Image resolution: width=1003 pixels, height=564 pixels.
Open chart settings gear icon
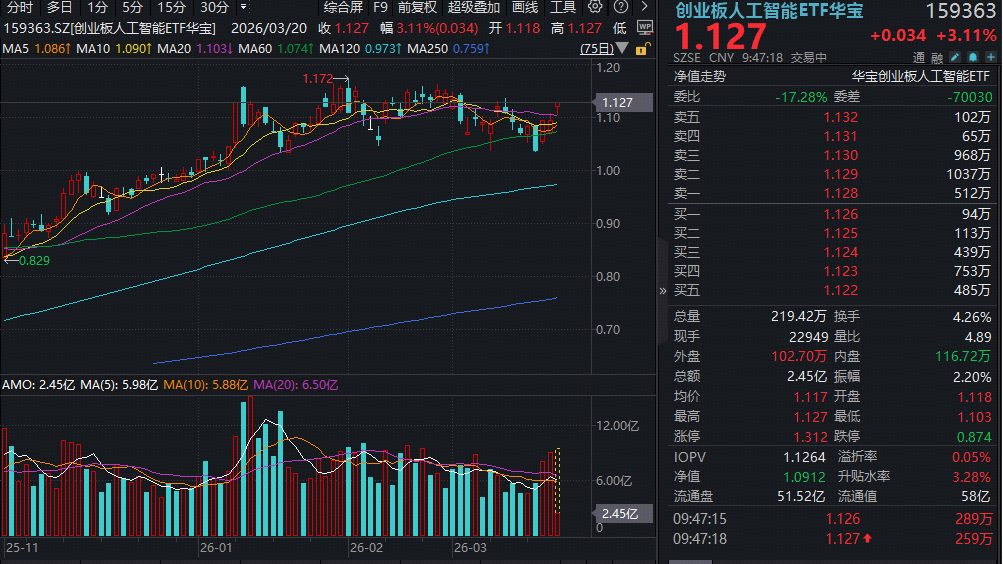(x=596, y=7)
